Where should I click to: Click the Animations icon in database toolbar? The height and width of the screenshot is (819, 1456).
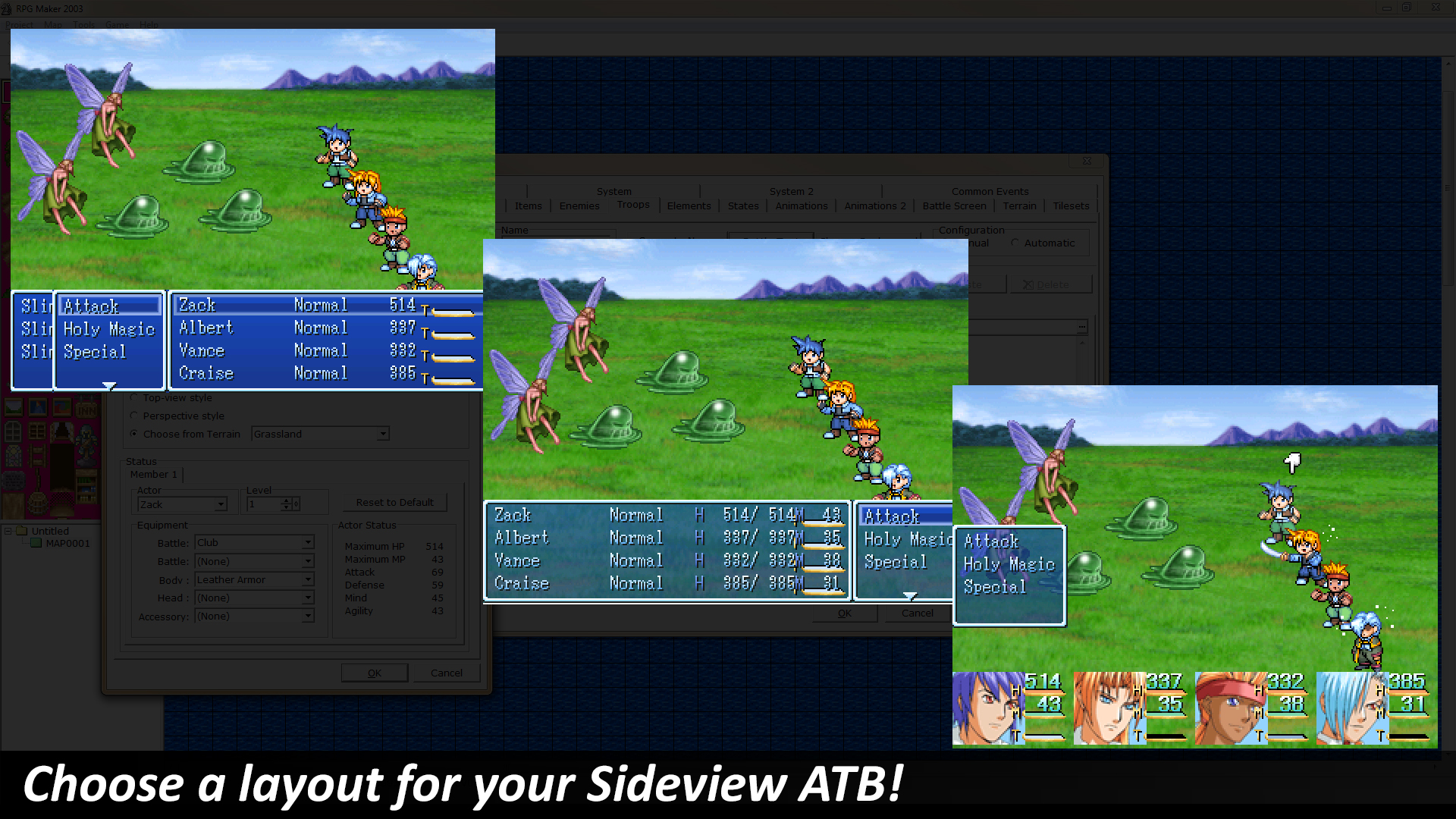coord(800,205)
